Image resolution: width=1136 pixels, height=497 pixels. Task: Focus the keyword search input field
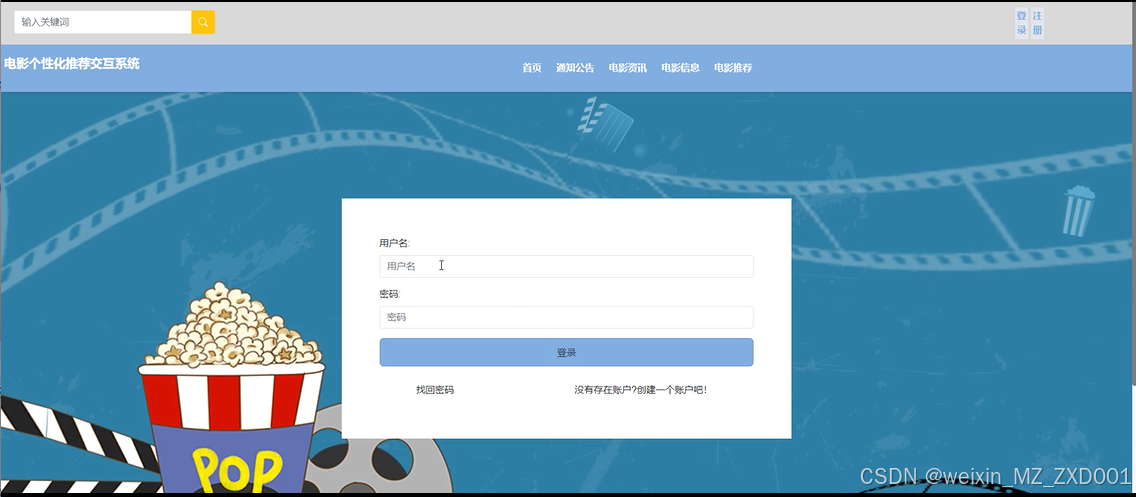point(103,22)
